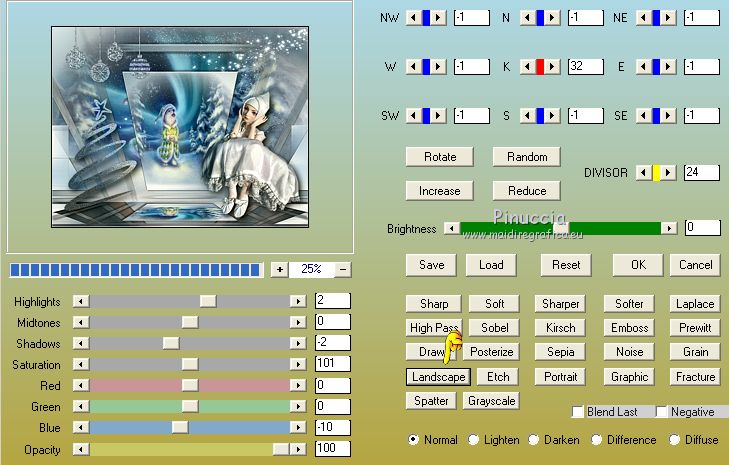
Task: Click the Brightness right arrow
Action: point(669,228)
